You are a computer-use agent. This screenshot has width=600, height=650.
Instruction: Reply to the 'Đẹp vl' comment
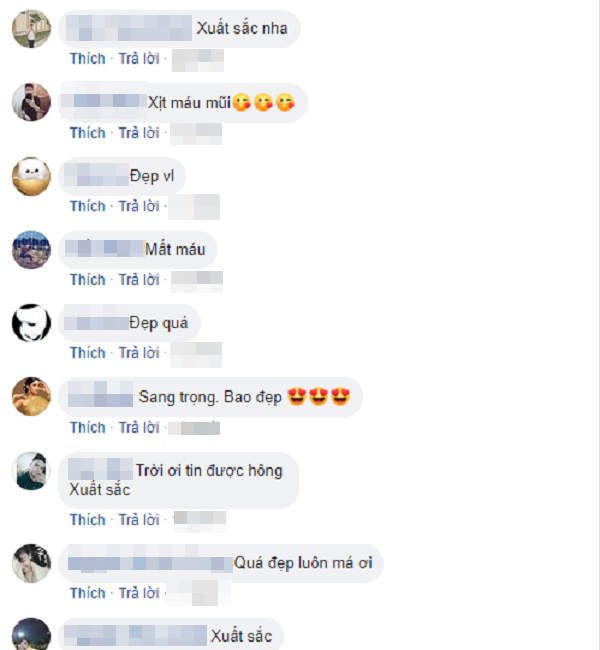coord(139,206)
